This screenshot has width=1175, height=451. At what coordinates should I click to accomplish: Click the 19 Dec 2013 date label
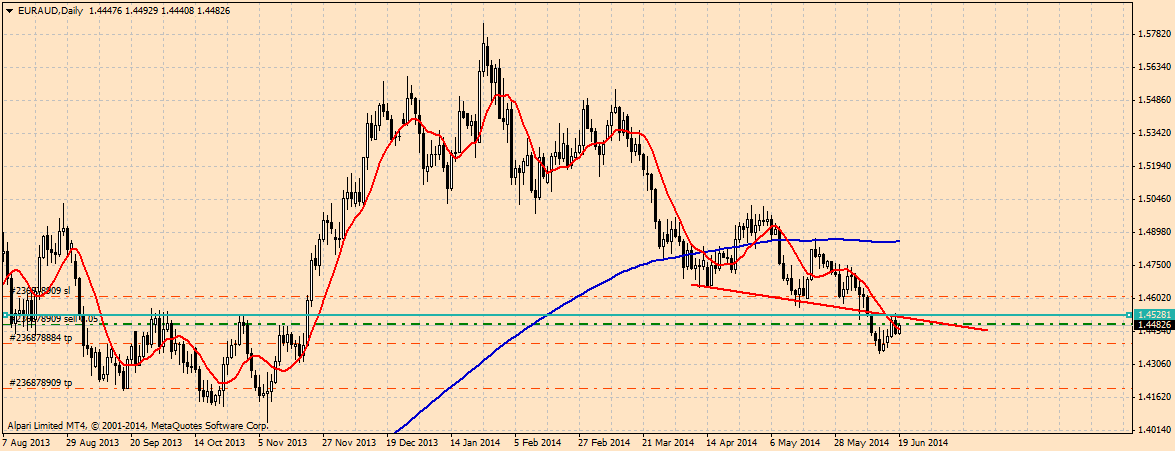[410, 443]
